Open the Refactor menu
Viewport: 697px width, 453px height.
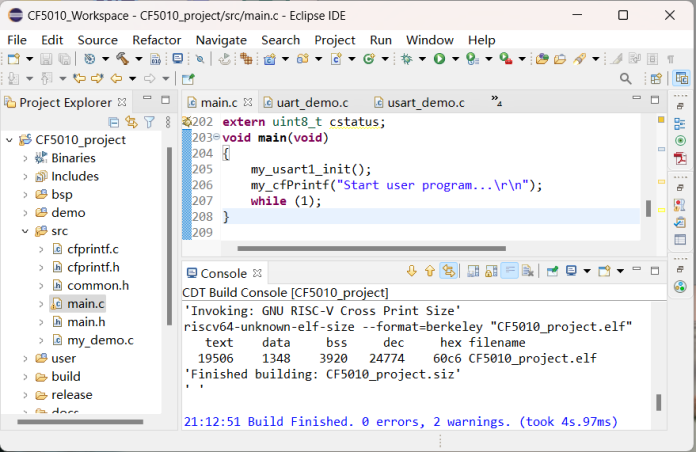tap(156, 39)
